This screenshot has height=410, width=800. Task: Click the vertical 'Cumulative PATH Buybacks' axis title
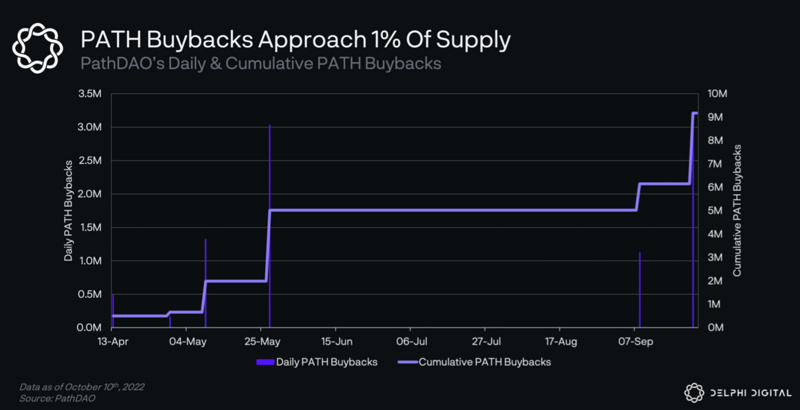[x=738, y=210]
